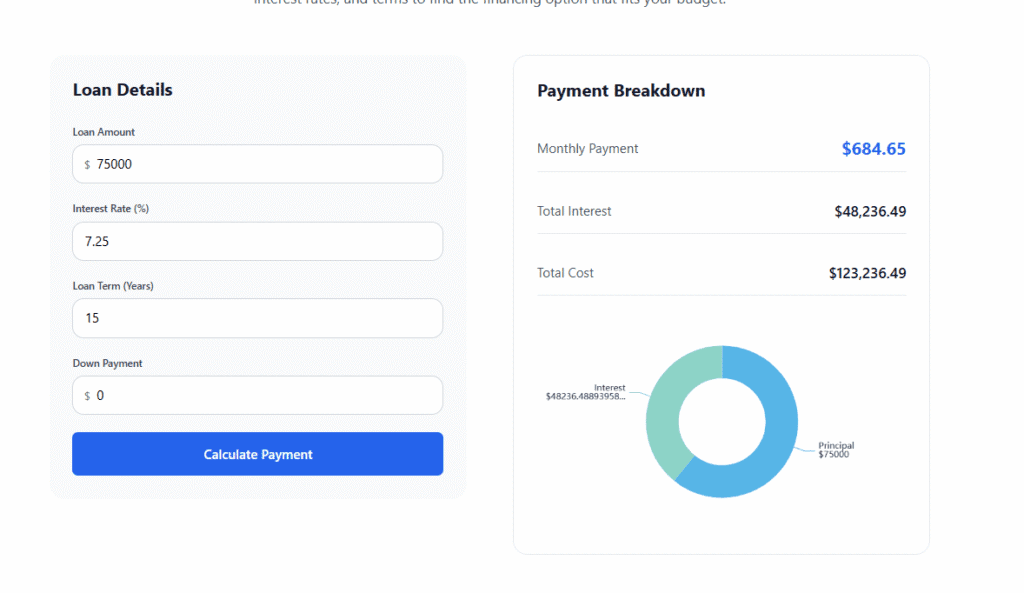Click the Monthly Payment label
1024x593 pixels.
tap(587, 149)
